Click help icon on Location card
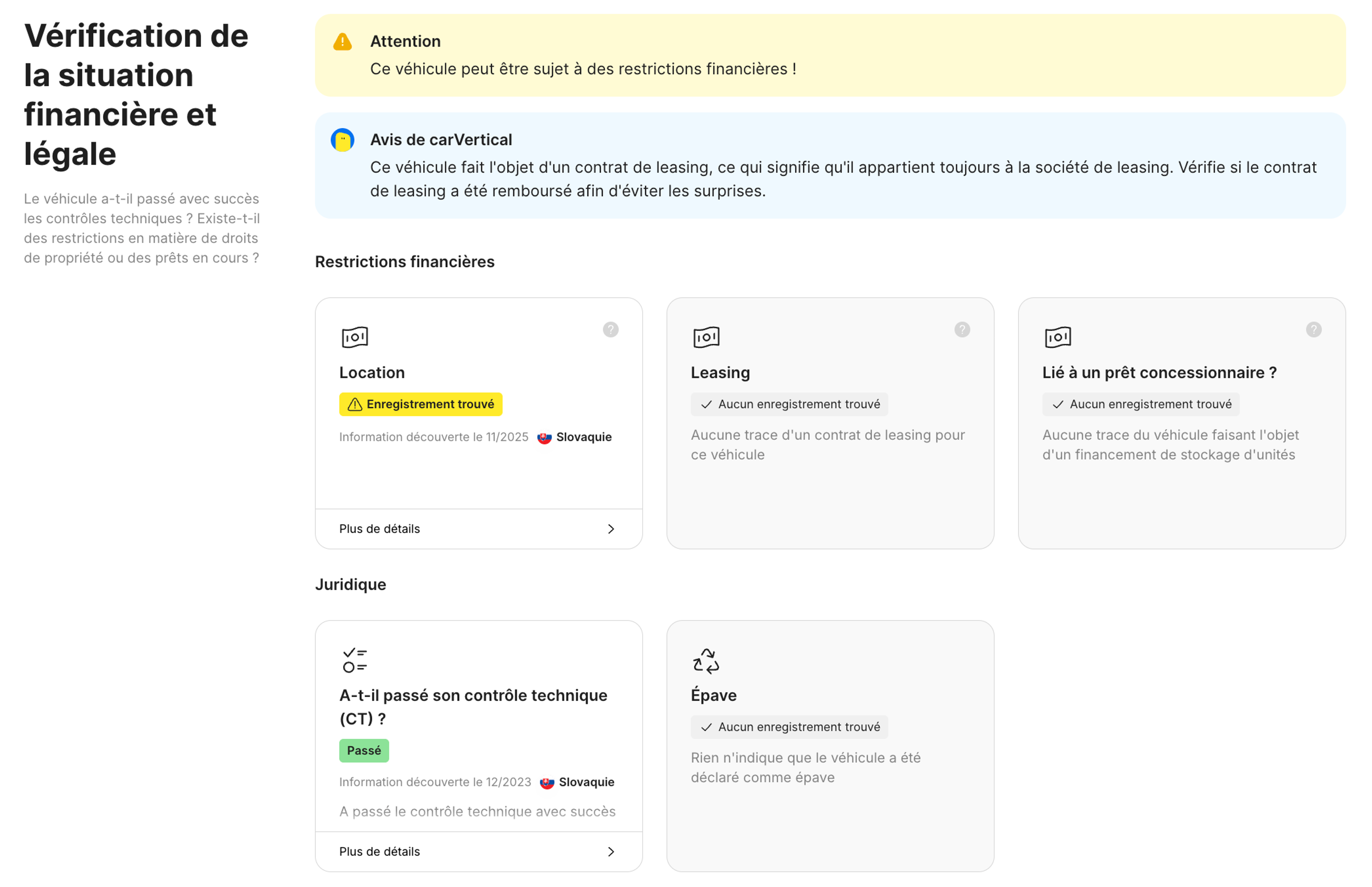 coord(610,329)
